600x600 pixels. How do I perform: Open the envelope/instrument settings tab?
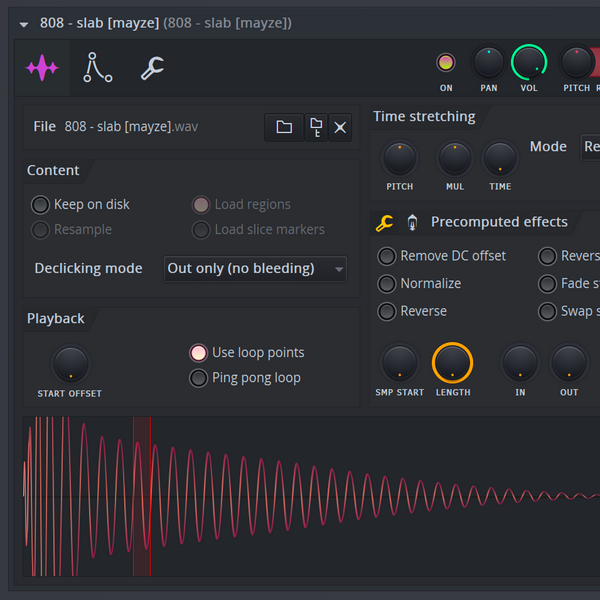[x=98, y=68]
